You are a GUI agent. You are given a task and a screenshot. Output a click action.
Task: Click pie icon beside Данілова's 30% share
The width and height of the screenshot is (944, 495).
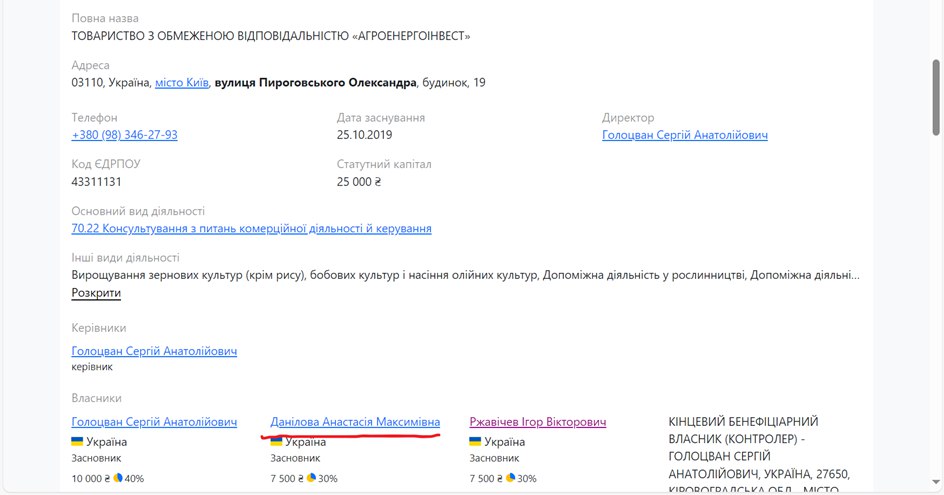pyautogui.click(x=311, y=478)
